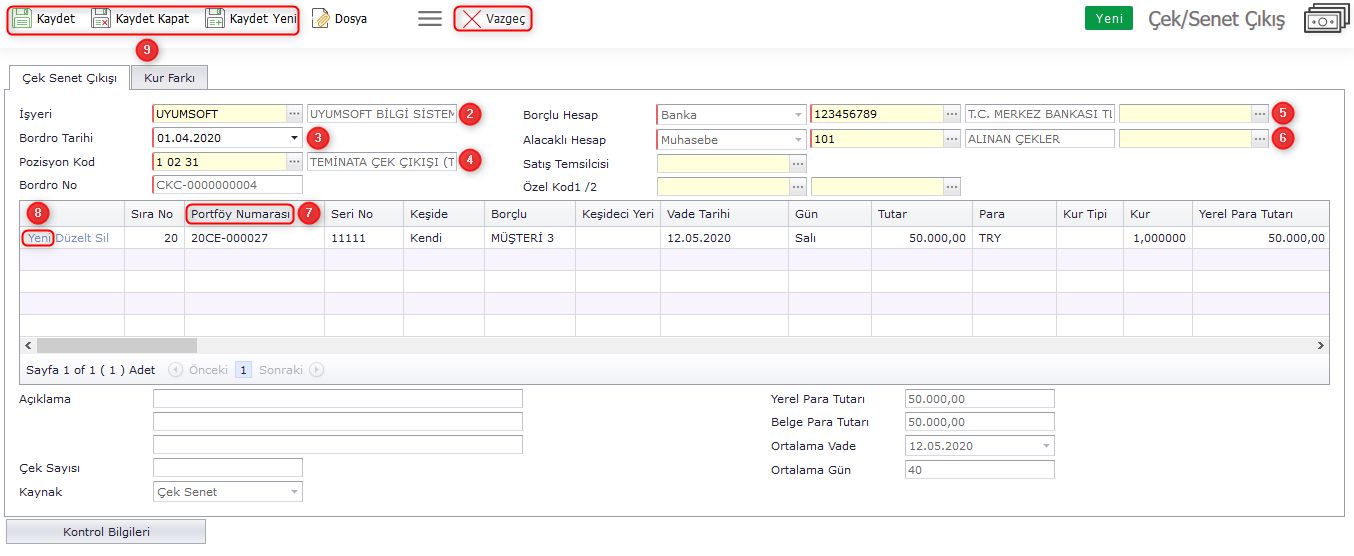1354x556 pixels.
Task: Open the Kaynak Çek Senet dropdown
Action: [294, 492]
